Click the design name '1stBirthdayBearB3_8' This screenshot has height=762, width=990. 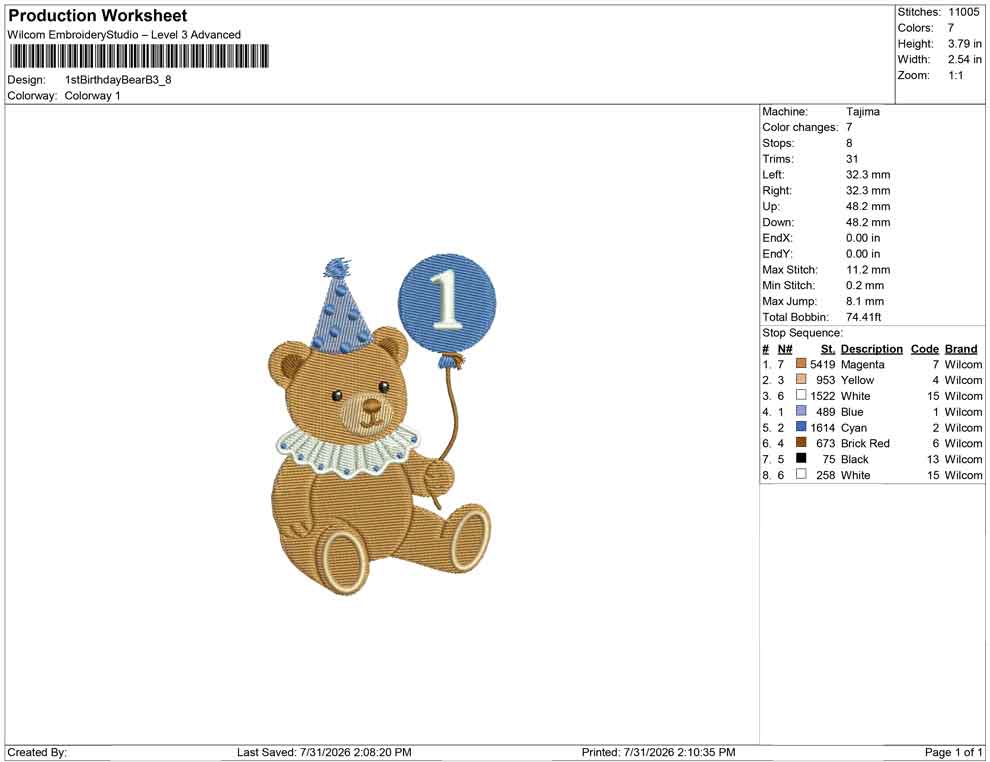[x=118, y=80]
